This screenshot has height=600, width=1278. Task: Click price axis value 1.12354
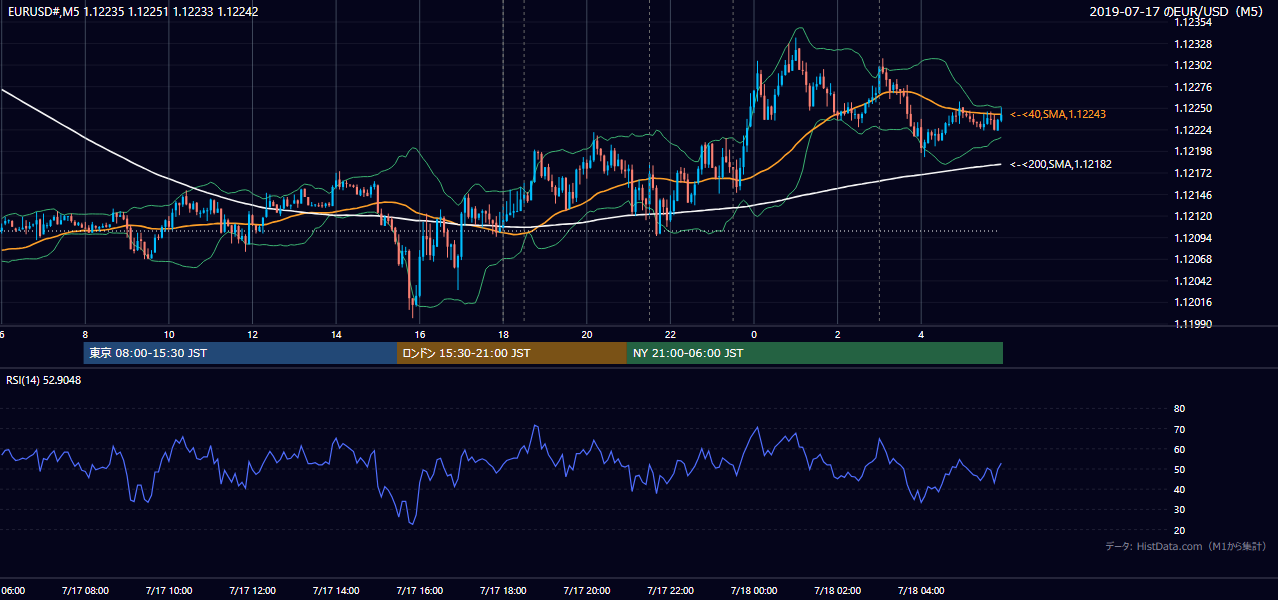point(1194,23)
